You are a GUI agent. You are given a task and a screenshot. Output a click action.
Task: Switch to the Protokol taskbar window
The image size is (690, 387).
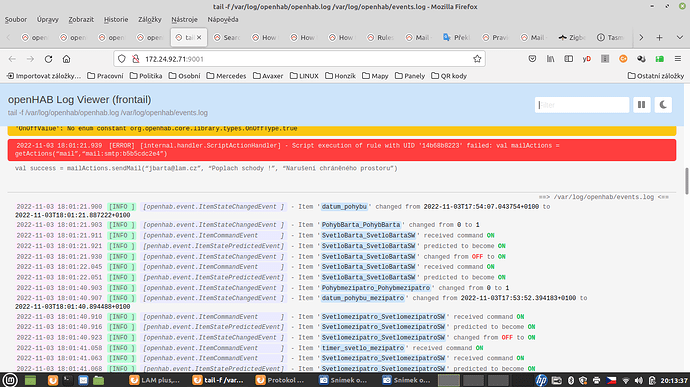pos(280,380)
